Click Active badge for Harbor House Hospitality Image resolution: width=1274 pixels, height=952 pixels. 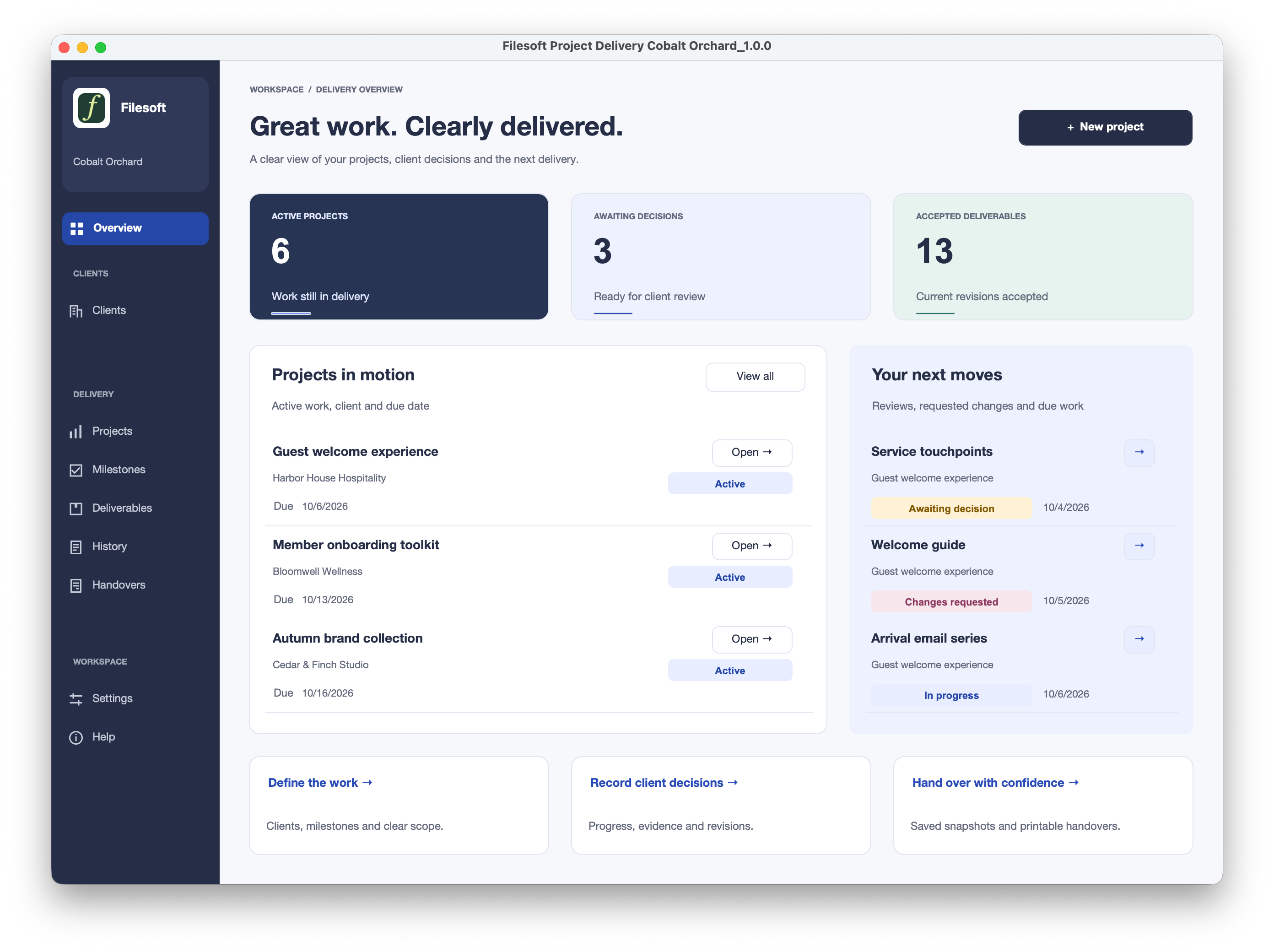click(x=730, y=484)
